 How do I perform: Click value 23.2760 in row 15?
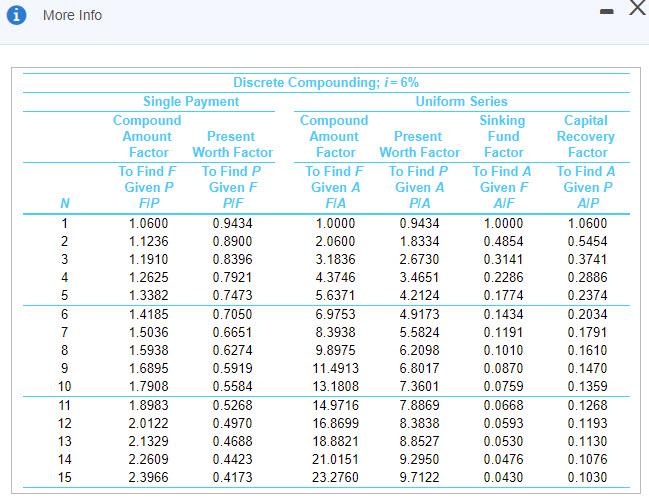pyautogui.click(x=336, y=478)
